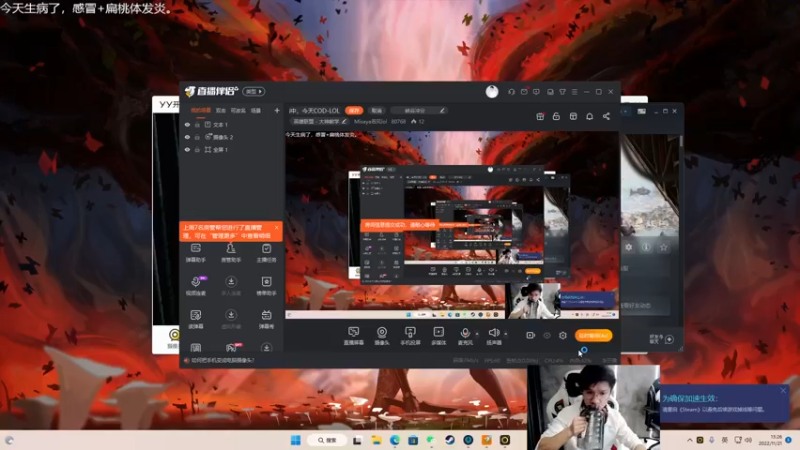Open the Windows Start menu
This screenshot has width=800, height=450.
[x=295, y=440]
